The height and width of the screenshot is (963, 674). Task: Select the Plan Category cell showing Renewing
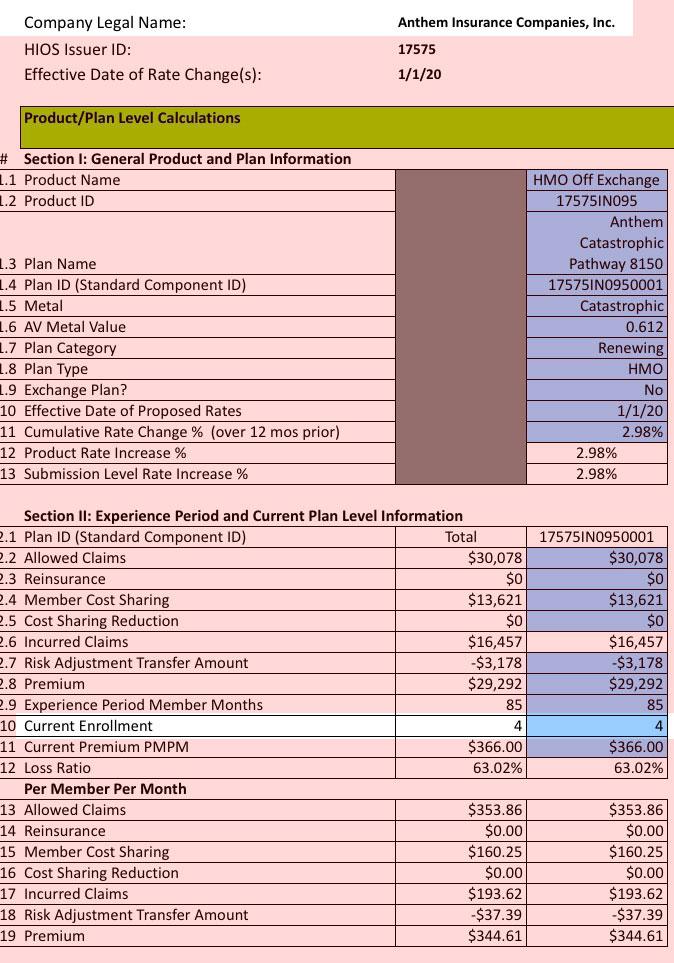596,348
